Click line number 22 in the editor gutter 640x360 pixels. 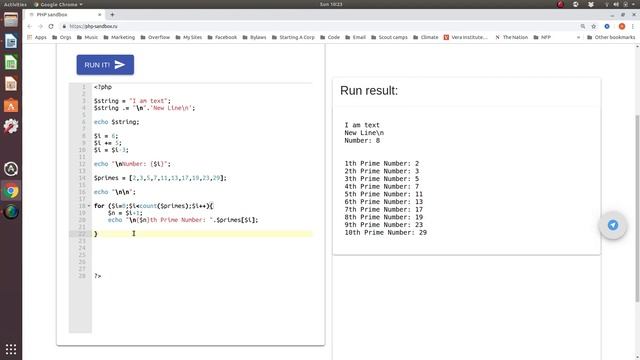pos(82,234)
